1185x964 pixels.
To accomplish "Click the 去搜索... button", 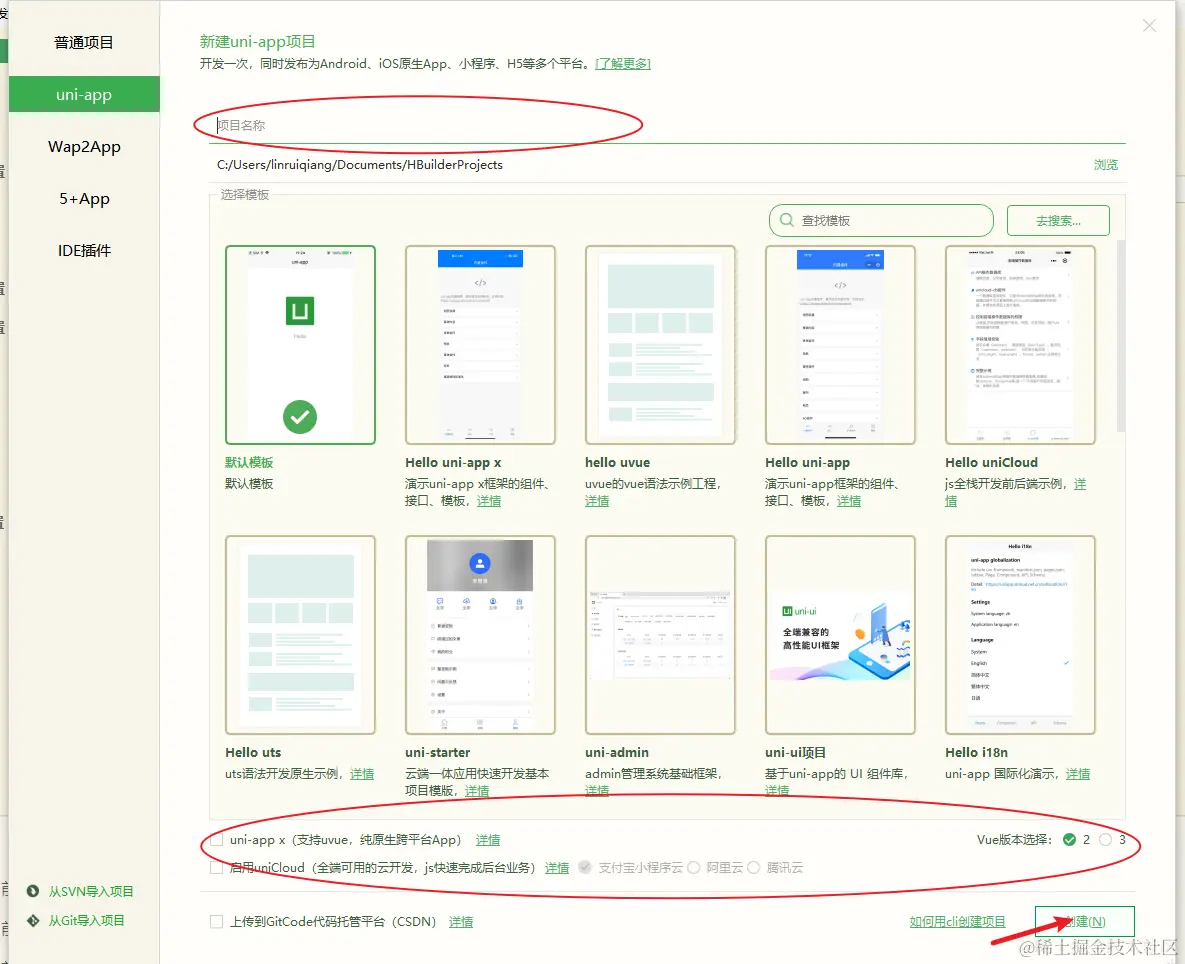I will pyautogui.click(x=1058, y=221).
